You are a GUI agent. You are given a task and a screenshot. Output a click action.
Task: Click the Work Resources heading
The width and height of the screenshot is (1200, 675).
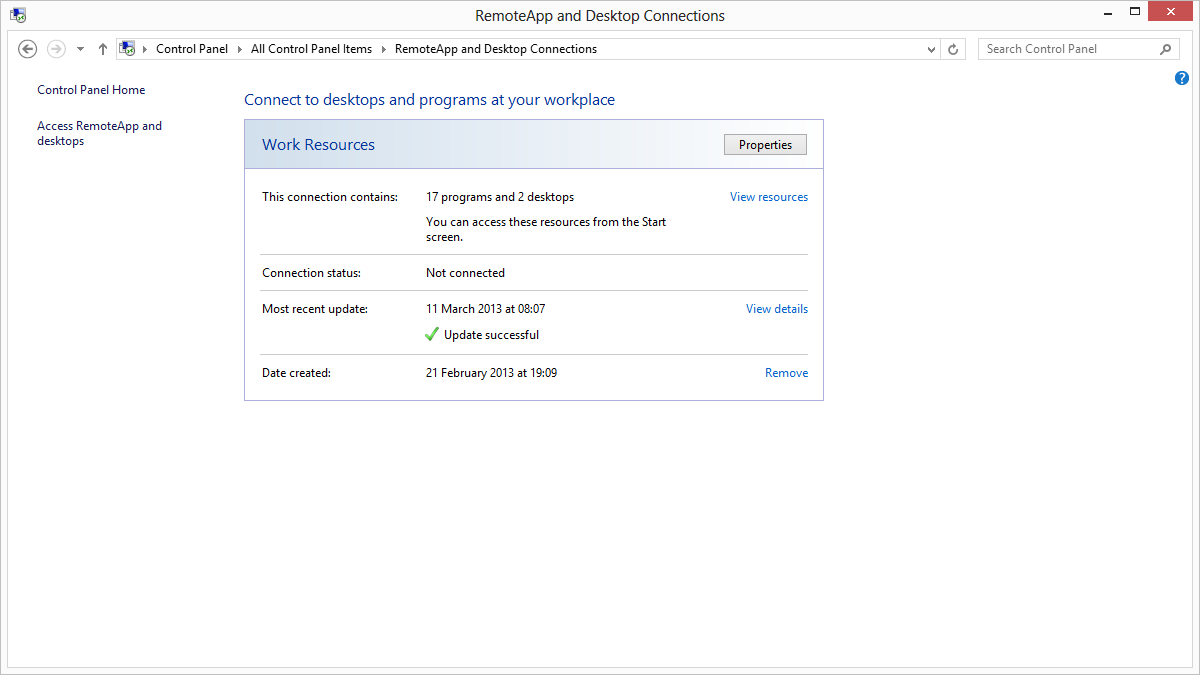click(x=318, y=145)
